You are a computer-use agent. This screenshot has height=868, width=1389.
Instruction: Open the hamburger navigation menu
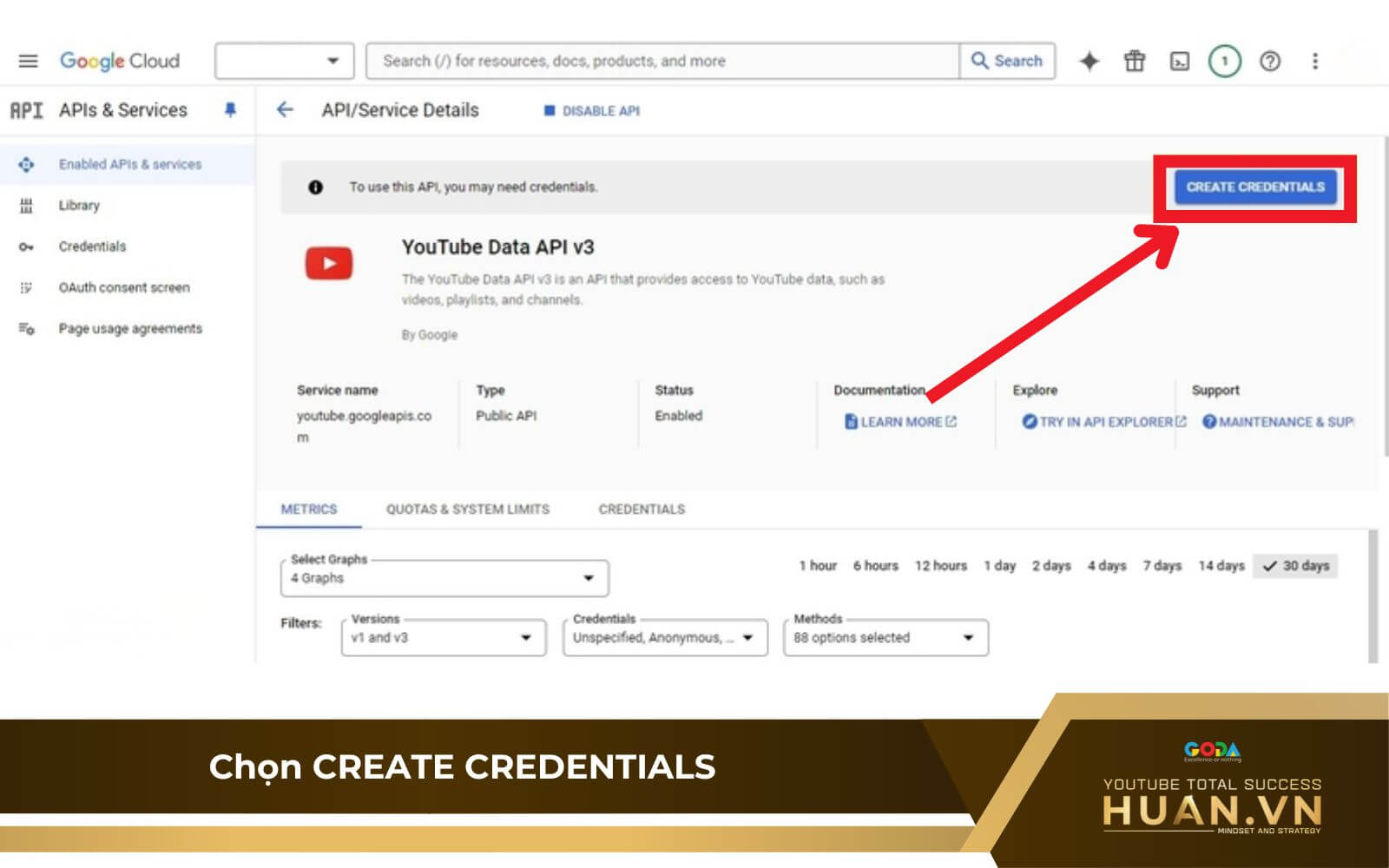(28, 61)
